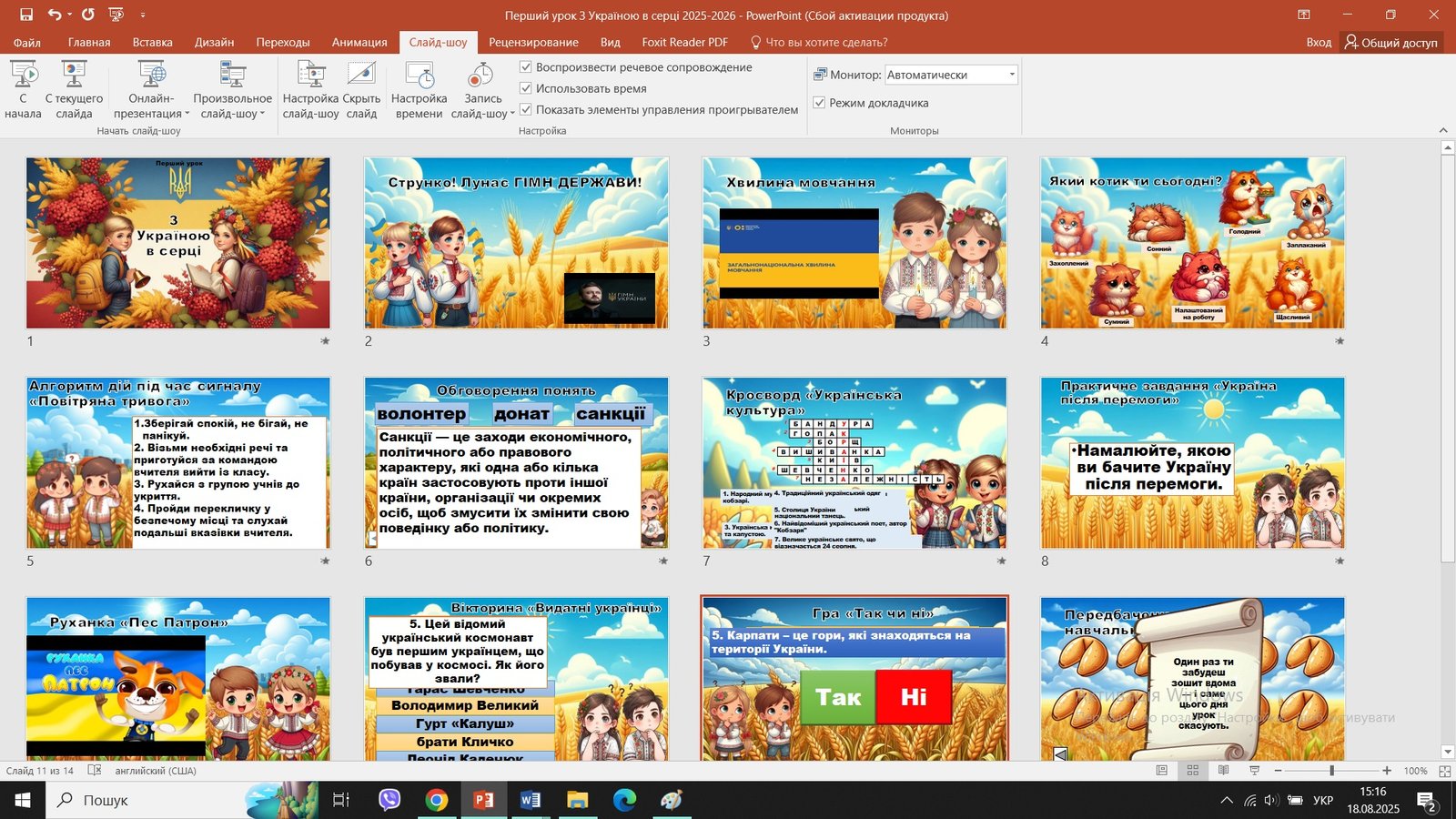Click the Save icon in quick access toolbar
Viewport: 1456px width, 819px height.
[26, 15]
